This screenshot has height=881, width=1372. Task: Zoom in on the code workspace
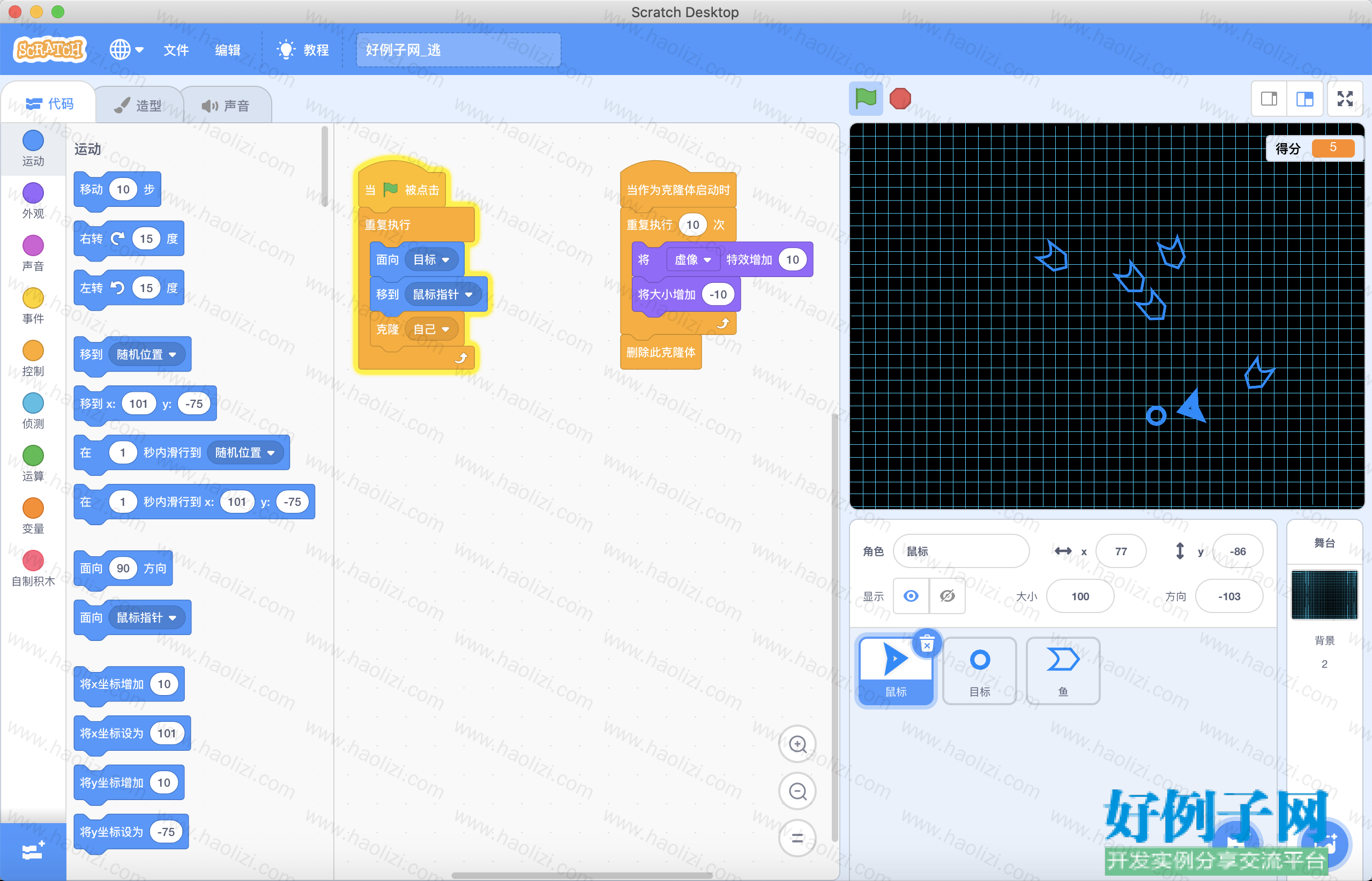pos(797,744)
